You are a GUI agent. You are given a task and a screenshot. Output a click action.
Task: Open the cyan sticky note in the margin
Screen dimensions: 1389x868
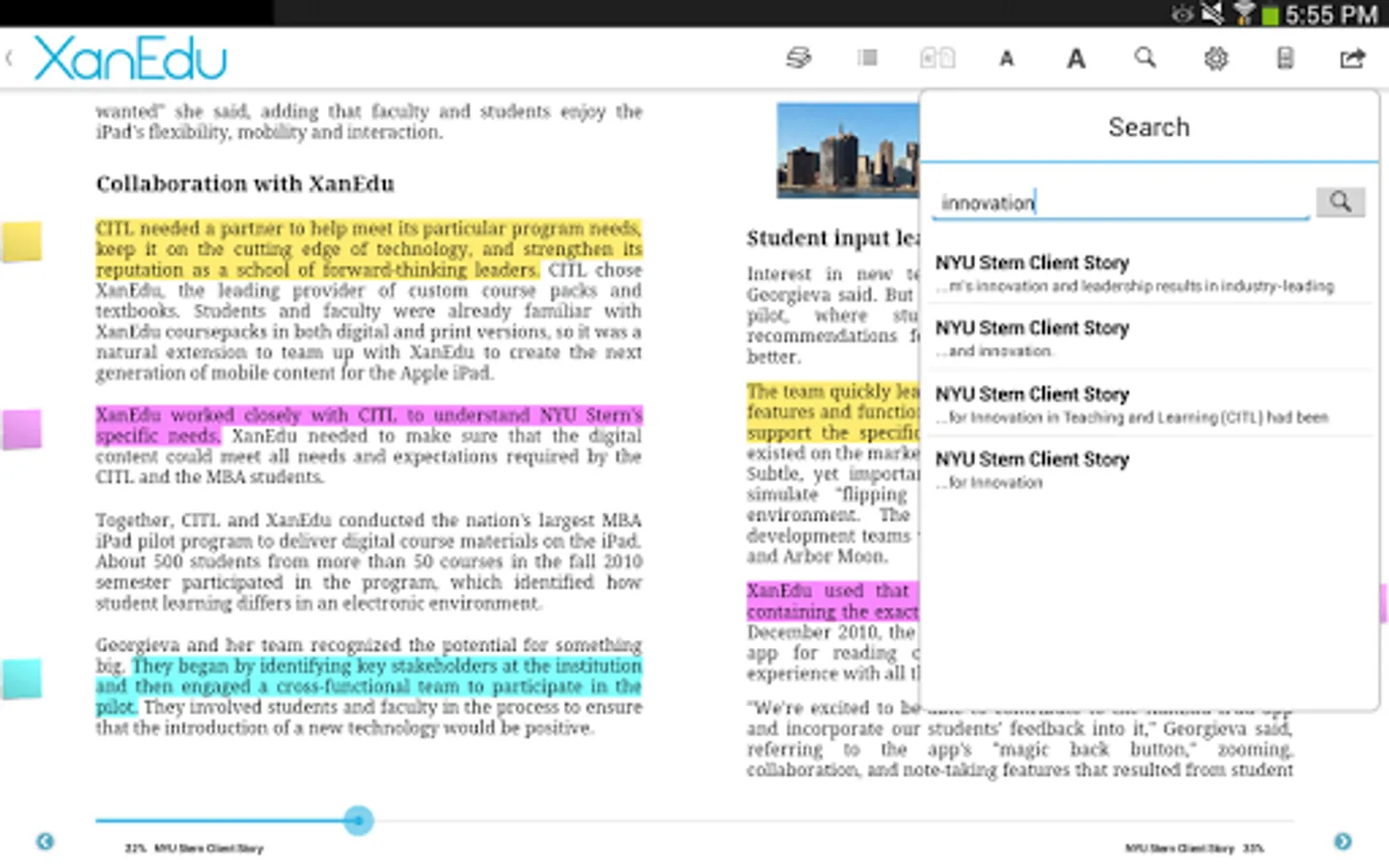click(x=21, y=679)
